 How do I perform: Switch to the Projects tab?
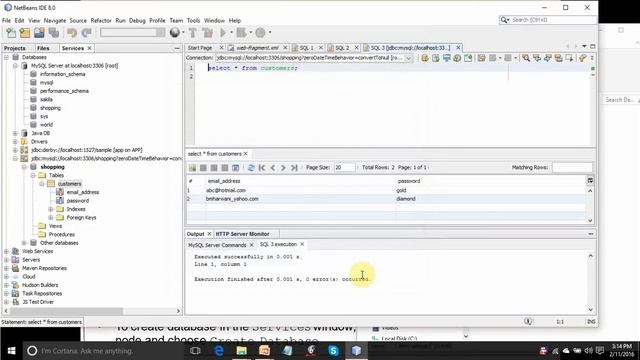[15, 48]
